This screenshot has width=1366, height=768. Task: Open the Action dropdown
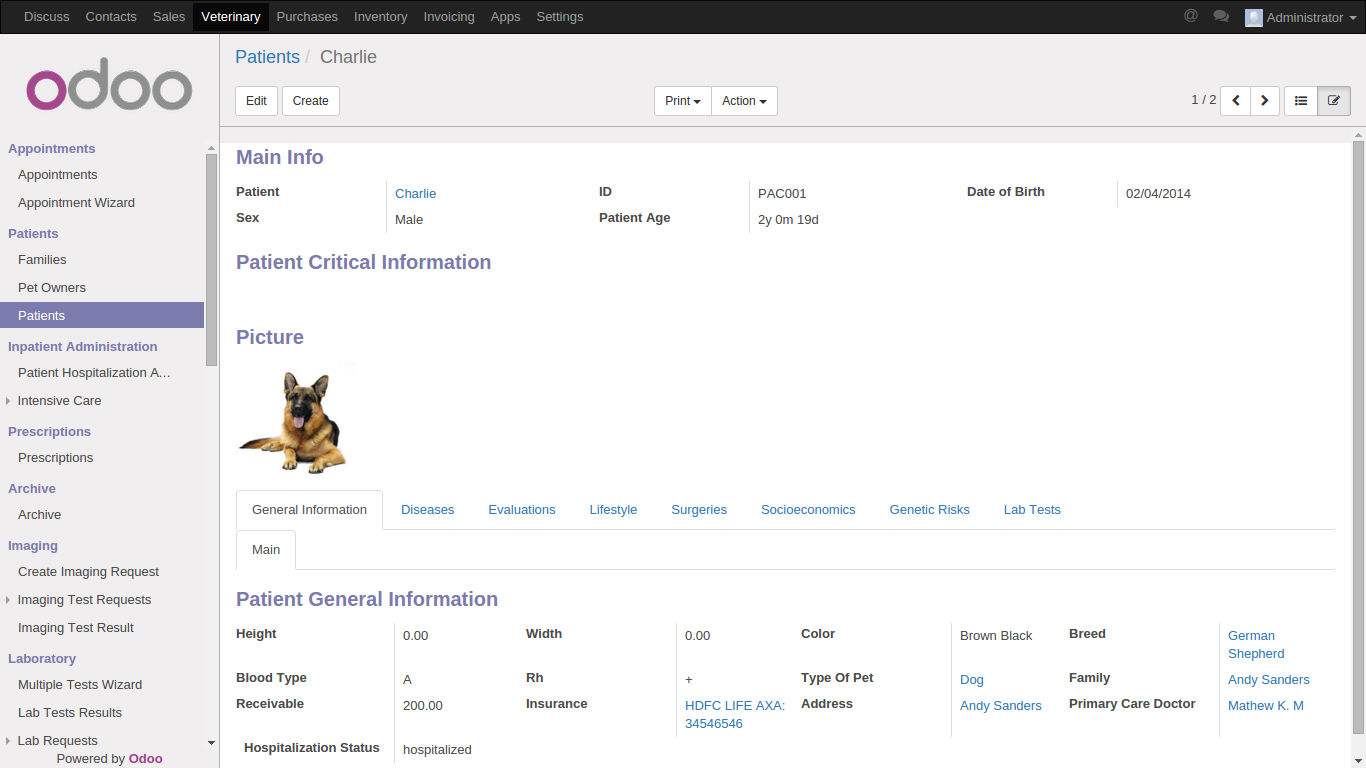[744, 101]
